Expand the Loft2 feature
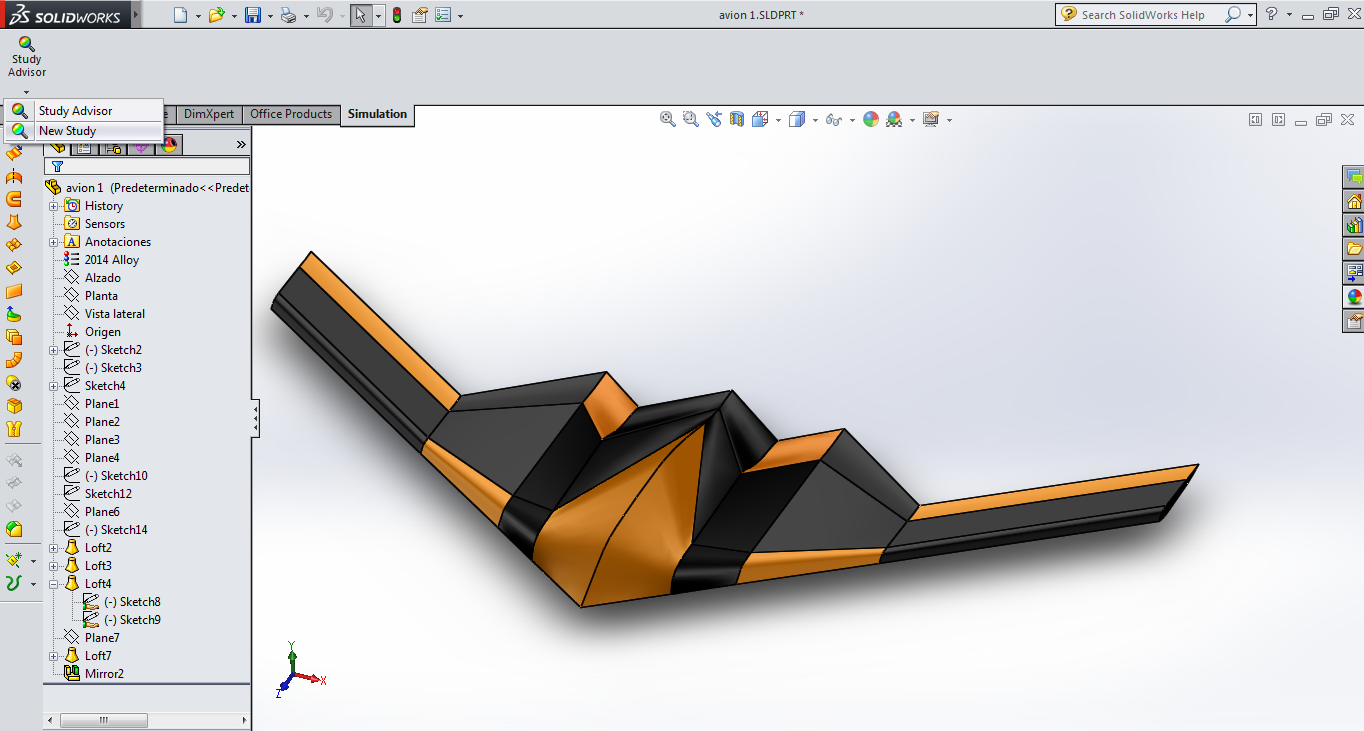 pos(54,548)
